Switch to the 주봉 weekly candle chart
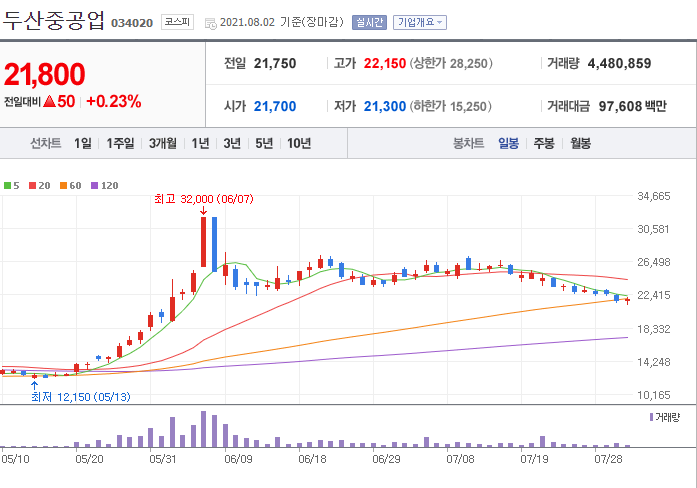 544,143
